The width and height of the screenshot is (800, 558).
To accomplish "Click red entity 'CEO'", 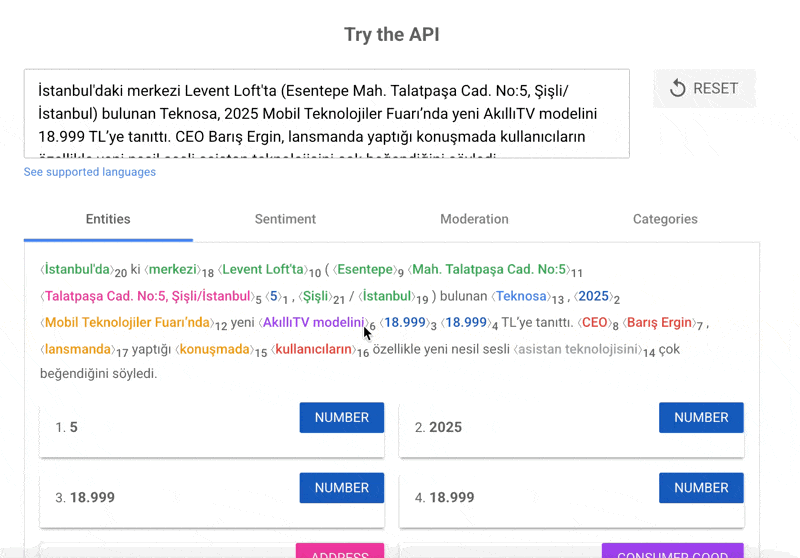I will point(594,323).
